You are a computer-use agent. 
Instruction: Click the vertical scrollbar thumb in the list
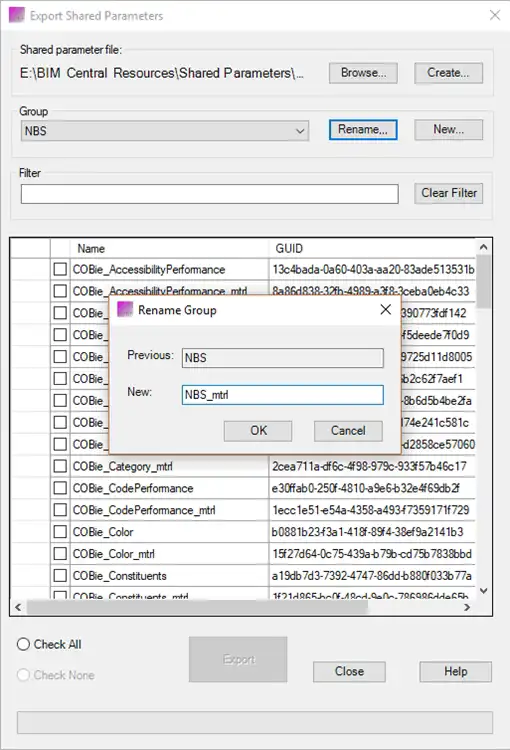pos(483,281)
